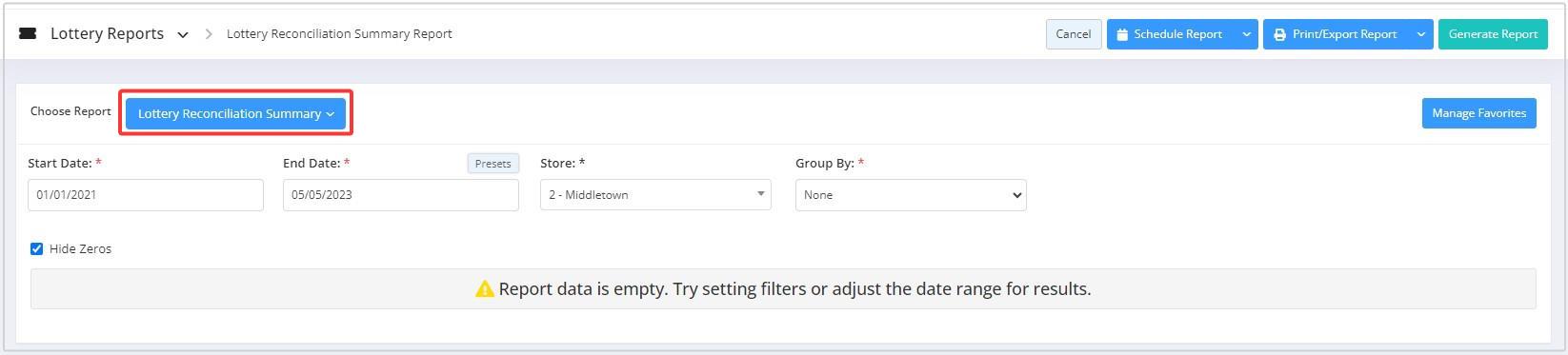Click the printer icon on Print/Export Report
The width and height of the screenshot is (1568, 355).
(x=1279, y=34)
